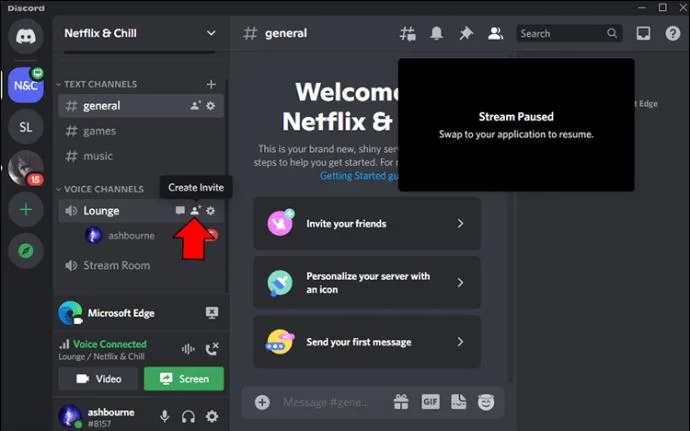Click the Search field
690x431 pixels.
(569, 33)
